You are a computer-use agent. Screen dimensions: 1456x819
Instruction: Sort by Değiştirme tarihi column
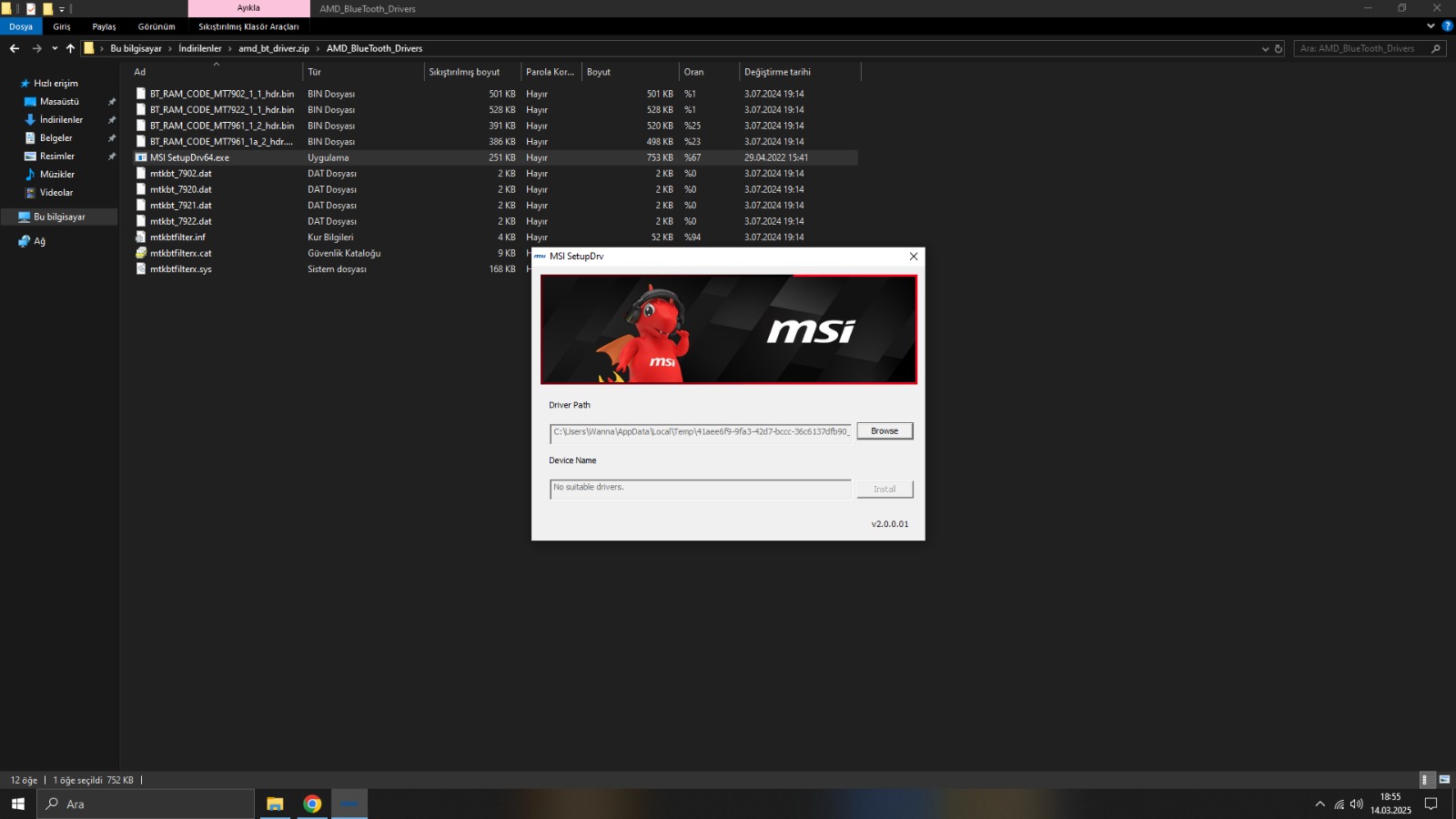(x=799, y=72)
